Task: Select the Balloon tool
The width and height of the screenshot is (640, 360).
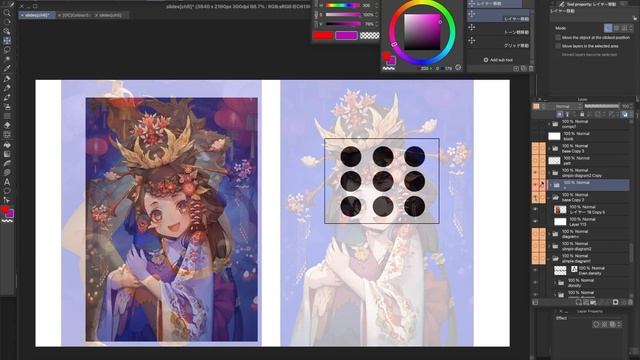Action: pos(7,191)
